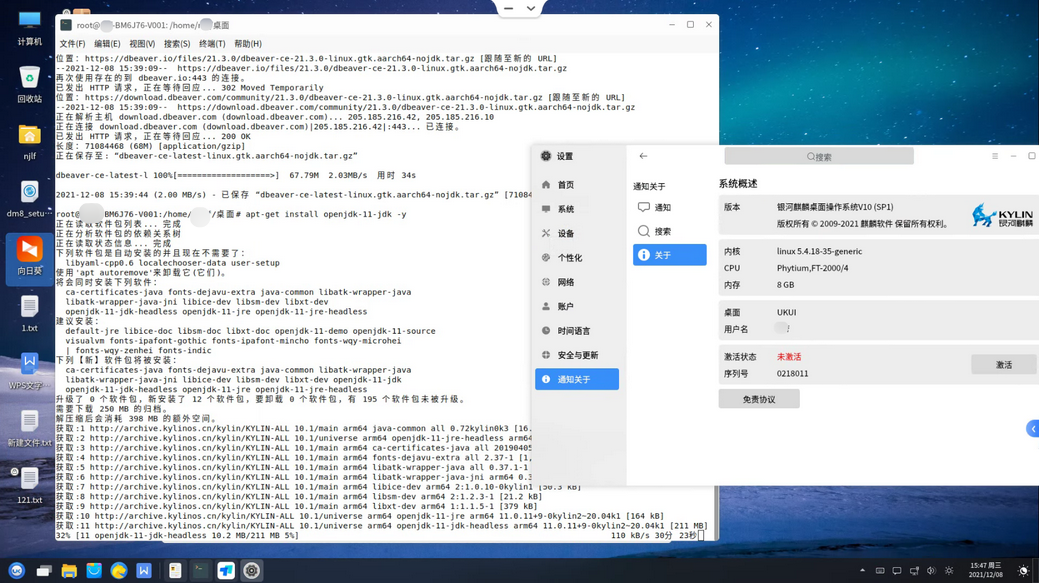Image resolution: width=1040 pixels, height=583 pixels.
Task: Select 121.txt file on desktop
Action: [29, 486]
